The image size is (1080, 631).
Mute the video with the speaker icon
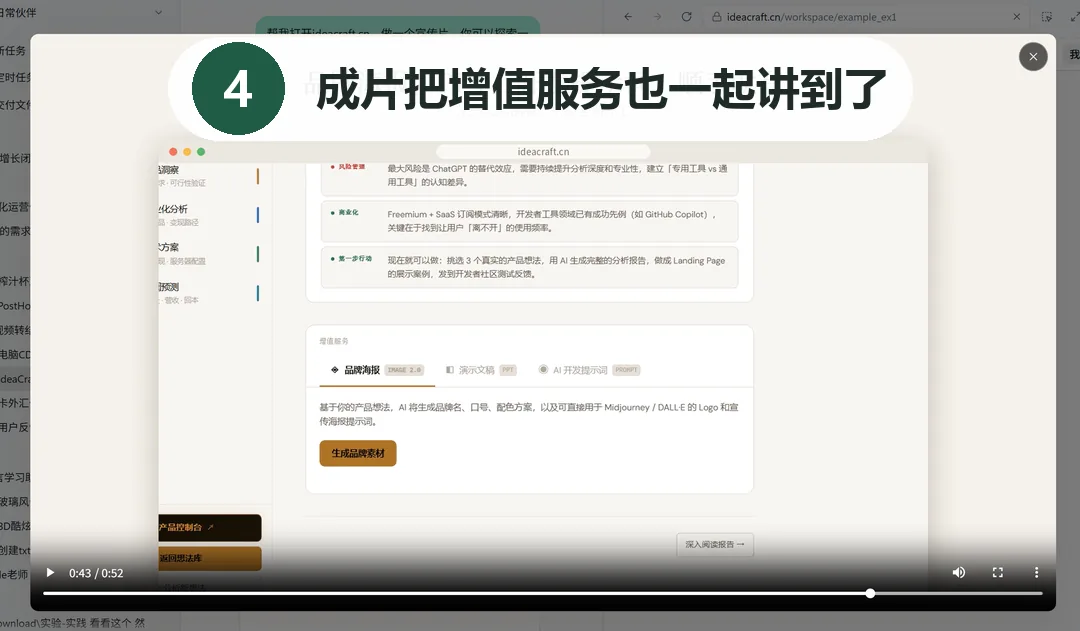pos(959,572)
